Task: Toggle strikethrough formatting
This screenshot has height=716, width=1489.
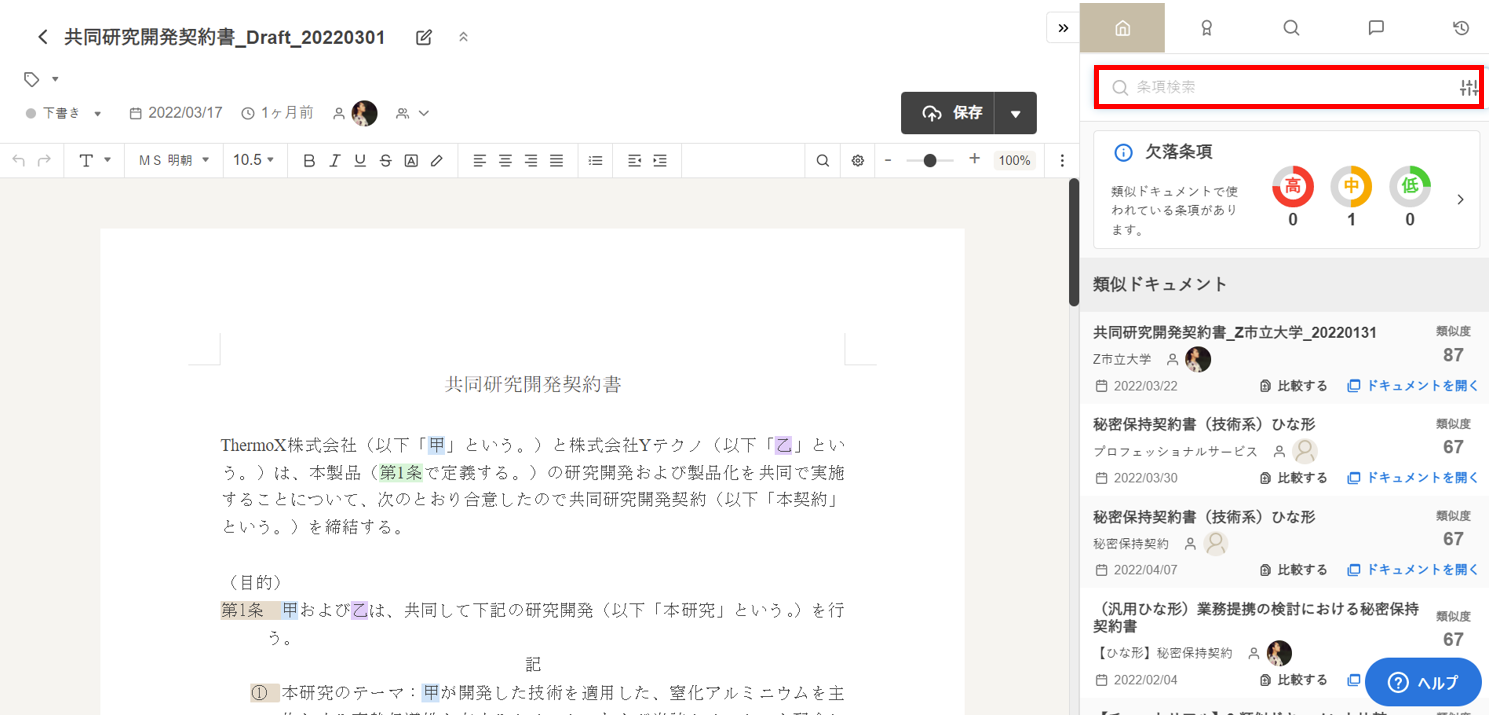Action: click(385, 160)
